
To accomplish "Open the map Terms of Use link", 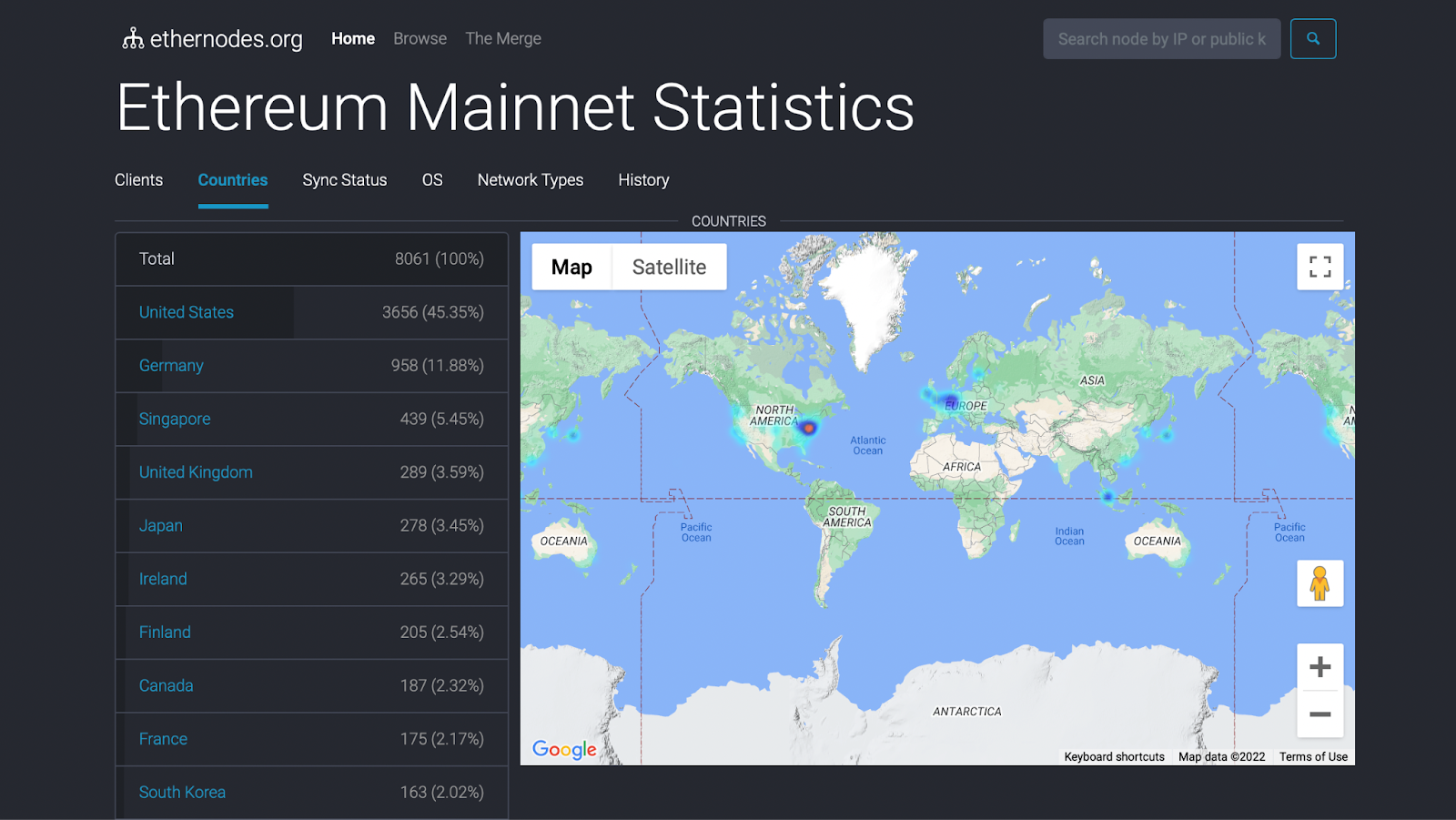I will pos(1313,757).
